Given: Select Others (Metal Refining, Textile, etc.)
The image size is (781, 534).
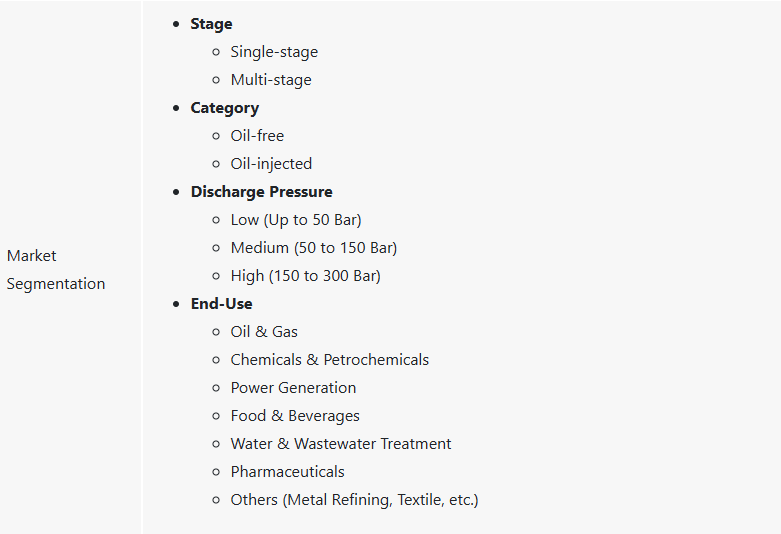Looking at the screenshot, I should (x=354, y=500).
